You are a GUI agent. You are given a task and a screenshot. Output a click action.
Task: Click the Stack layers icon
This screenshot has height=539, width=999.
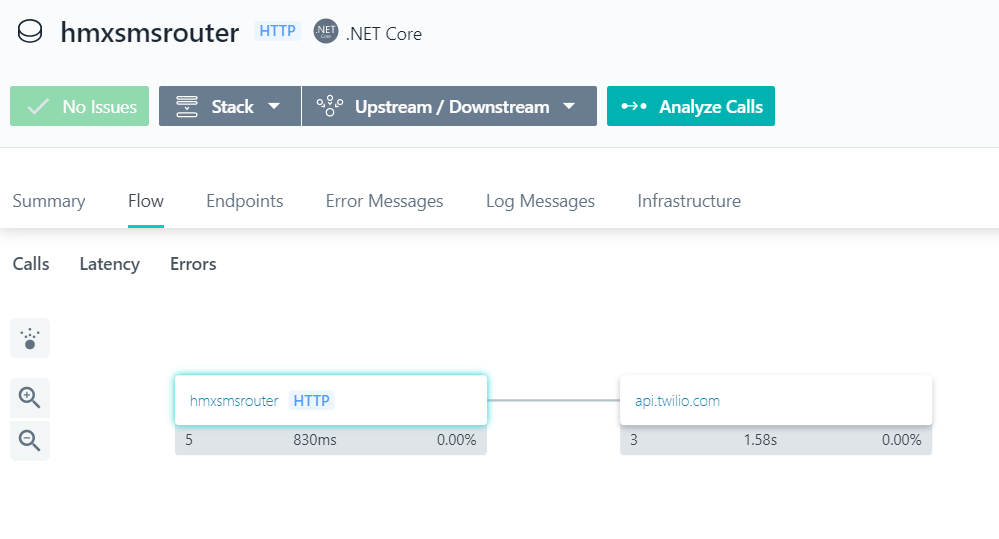[186, 107]
